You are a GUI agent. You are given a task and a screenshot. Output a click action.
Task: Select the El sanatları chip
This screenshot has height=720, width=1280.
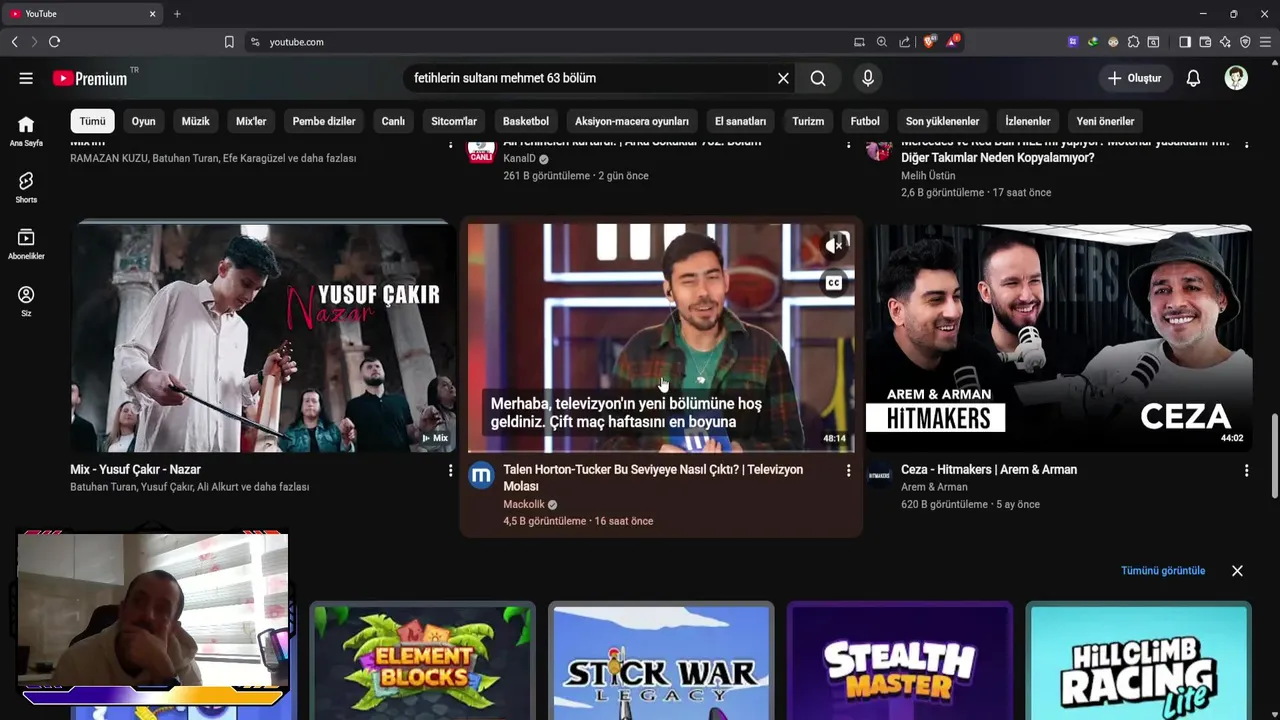point(740,121)
